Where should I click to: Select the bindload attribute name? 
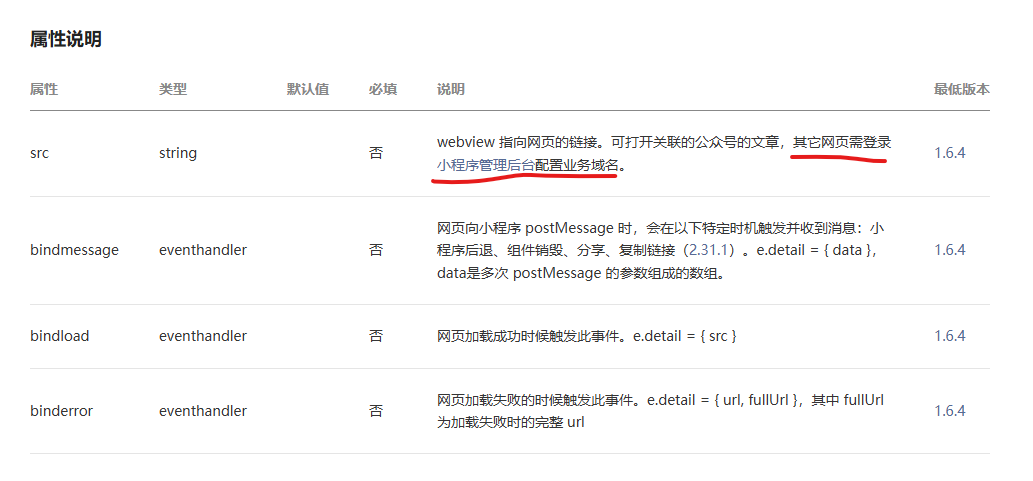click(59, 336)
